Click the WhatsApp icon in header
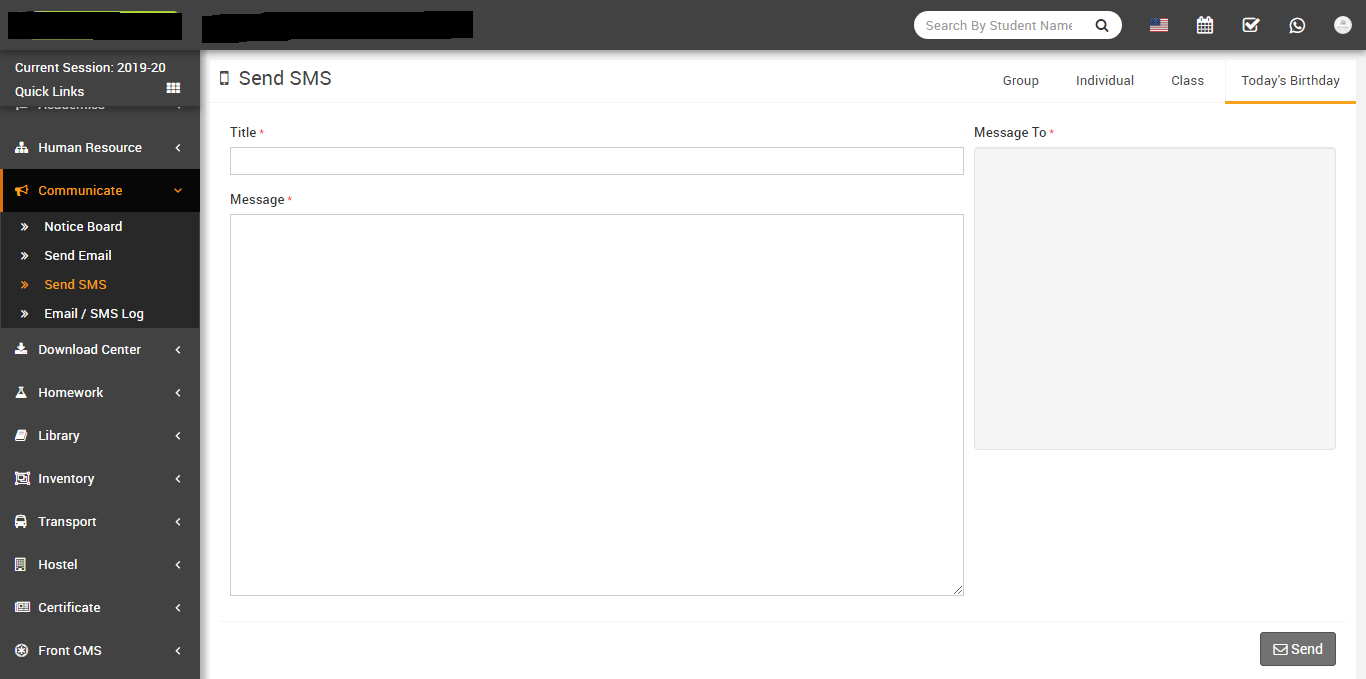Viewport: 1366px width, 679px height. click(1297, 26)
